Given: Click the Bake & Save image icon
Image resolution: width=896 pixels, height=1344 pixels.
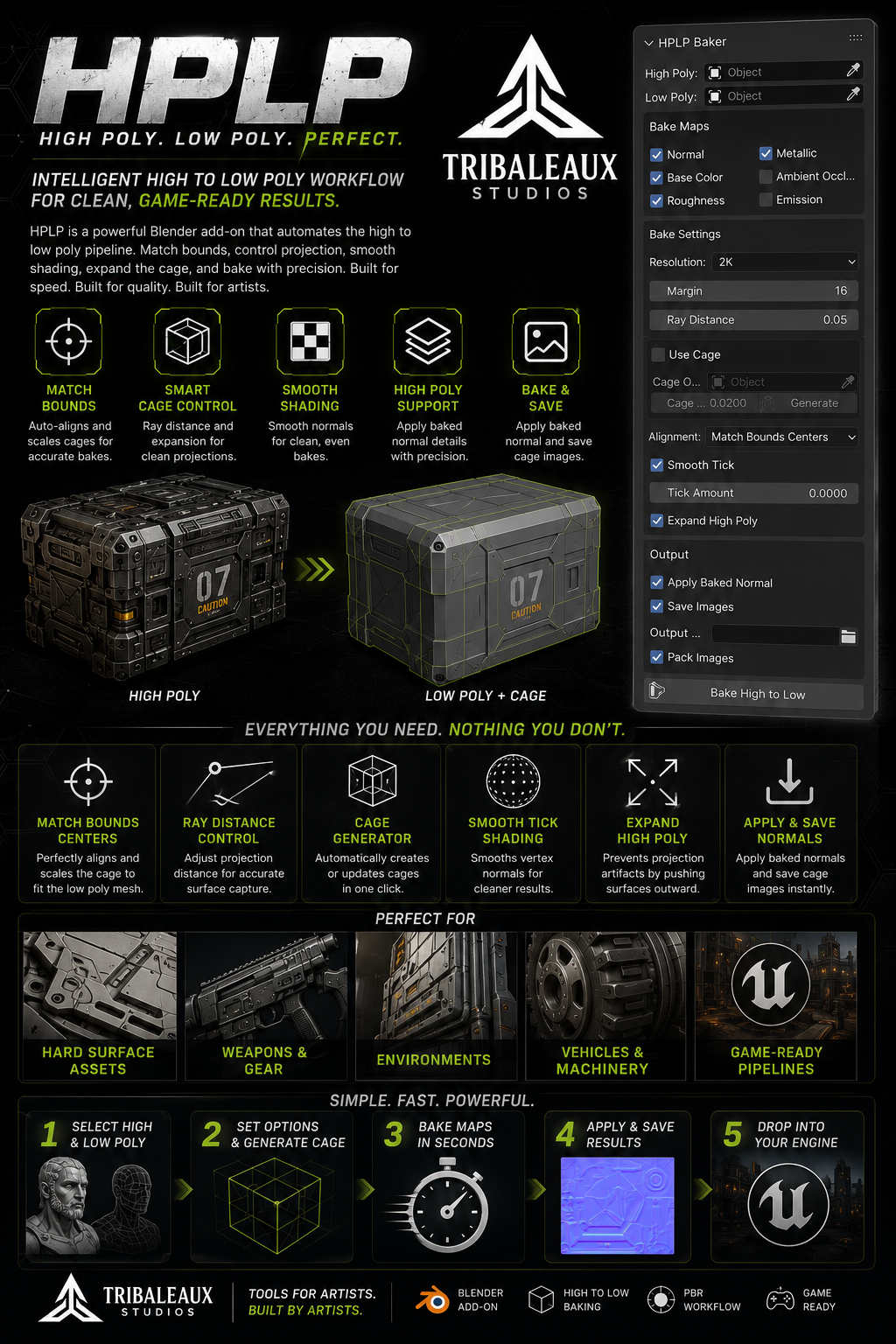Looking at the screenshot, I should coord(546,341).
